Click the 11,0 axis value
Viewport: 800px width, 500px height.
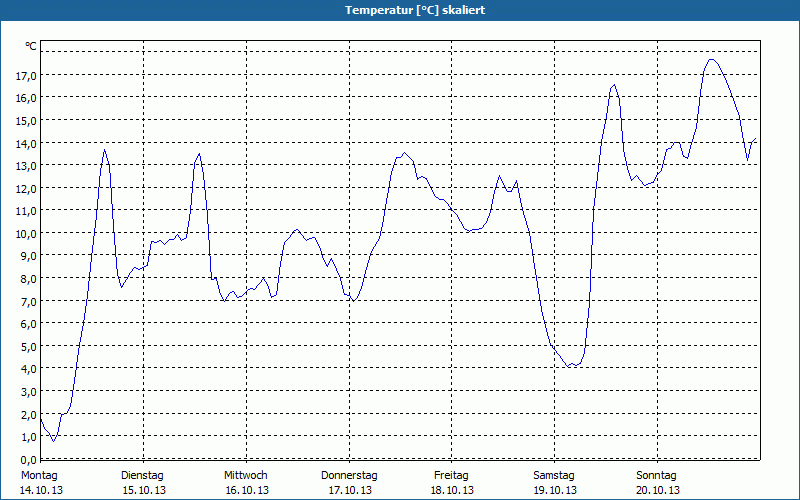pos(26,211)
